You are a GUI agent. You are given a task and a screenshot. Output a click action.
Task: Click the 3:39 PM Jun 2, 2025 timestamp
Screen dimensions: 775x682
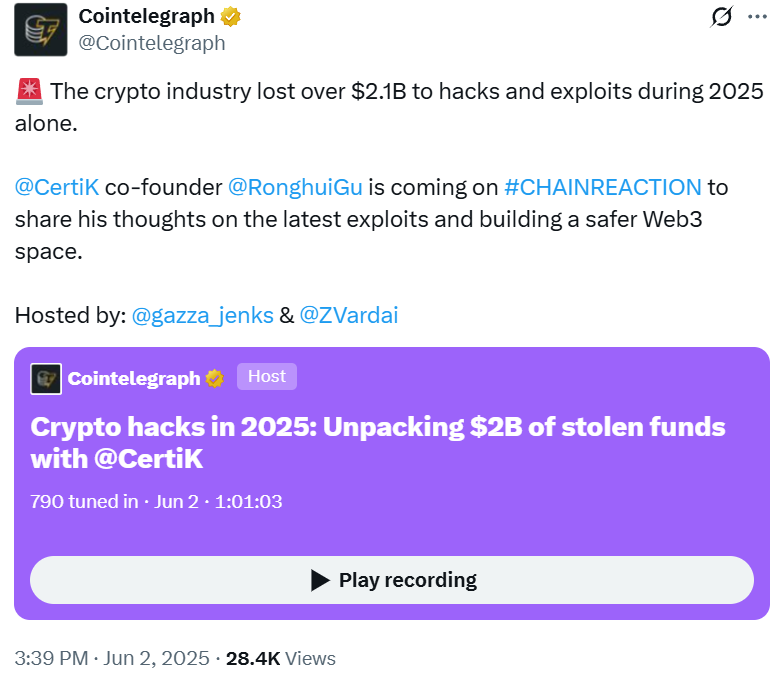coord(112,658)
